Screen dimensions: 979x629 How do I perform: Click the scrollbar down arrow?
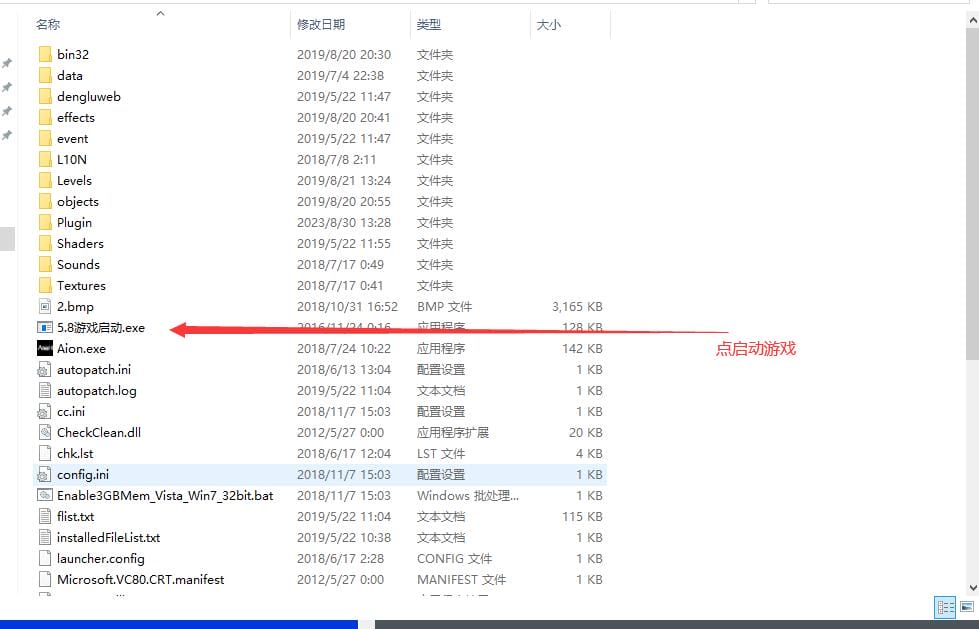click(971, 588)
